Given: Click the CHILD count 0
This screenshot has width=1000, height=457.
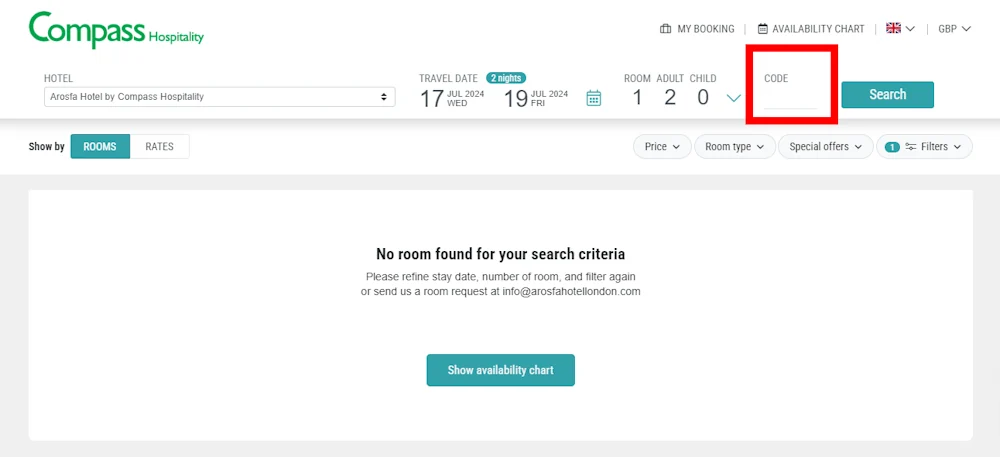Looking at the screenshot, I should [x=703, y=98].
